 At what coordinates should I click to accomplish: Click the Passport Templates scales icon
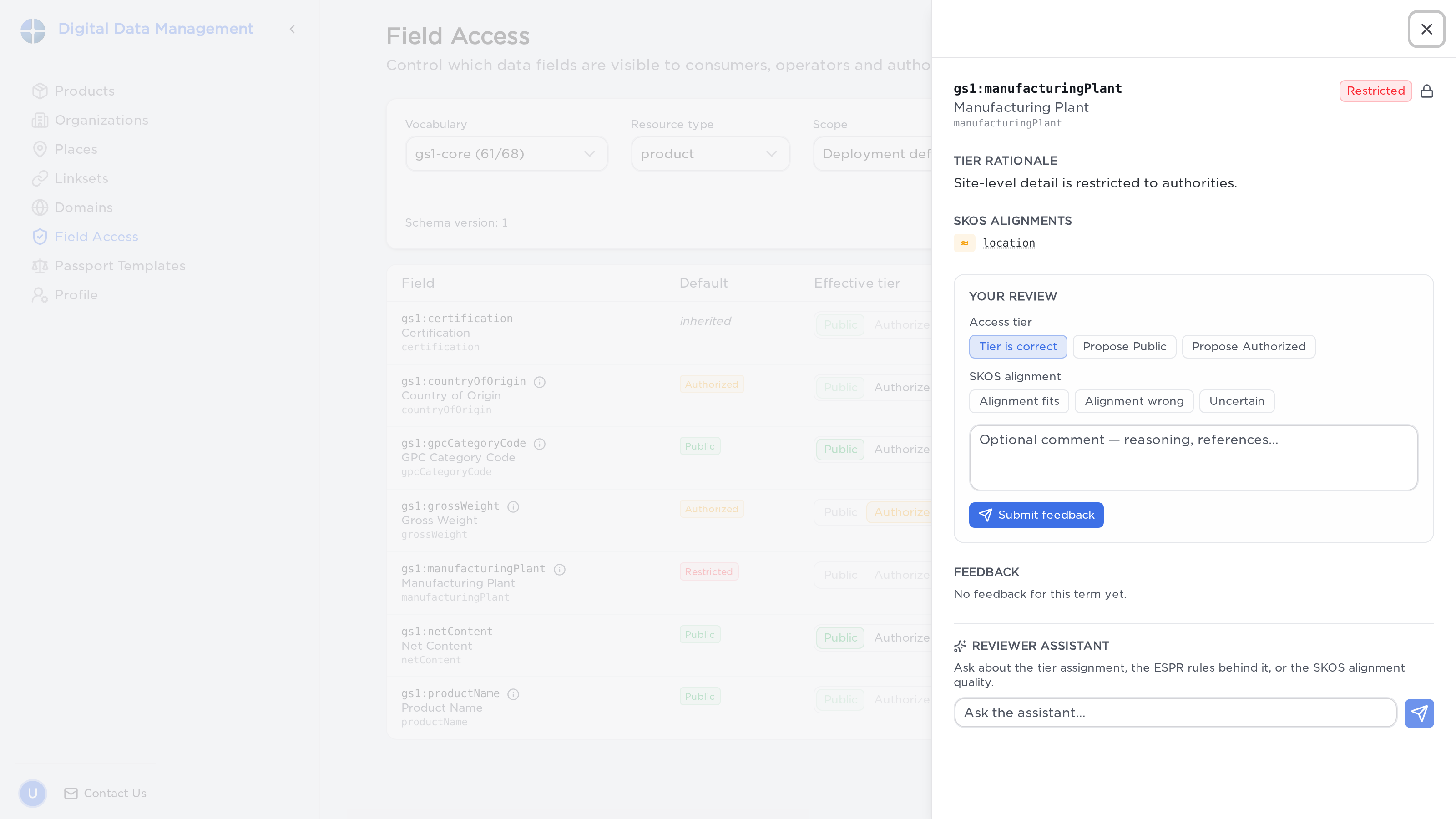(x=40, y=266)
